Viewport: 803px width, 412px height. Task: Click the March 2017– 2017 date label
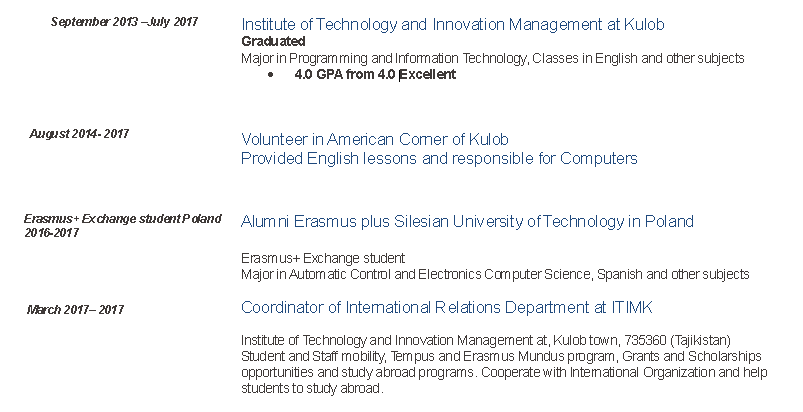(75, 310)
